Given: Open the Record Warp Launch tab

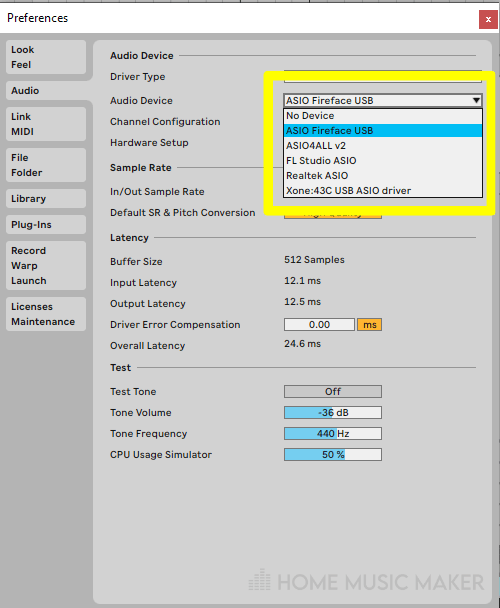Looking at the screenshot, I should (46, 266).
